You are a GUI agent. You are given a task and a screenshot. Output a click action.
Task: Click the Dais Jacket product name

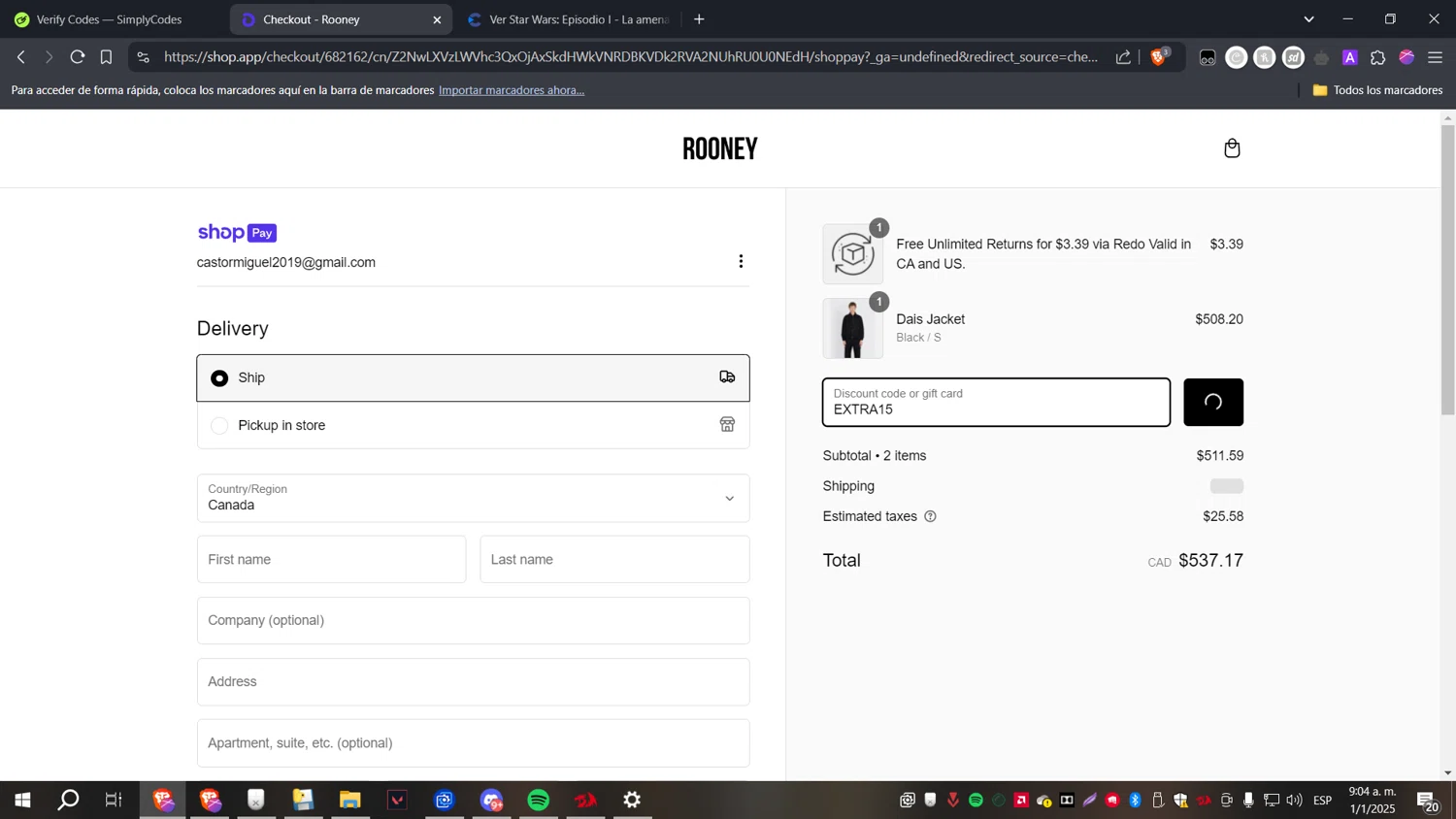point(930,319)
